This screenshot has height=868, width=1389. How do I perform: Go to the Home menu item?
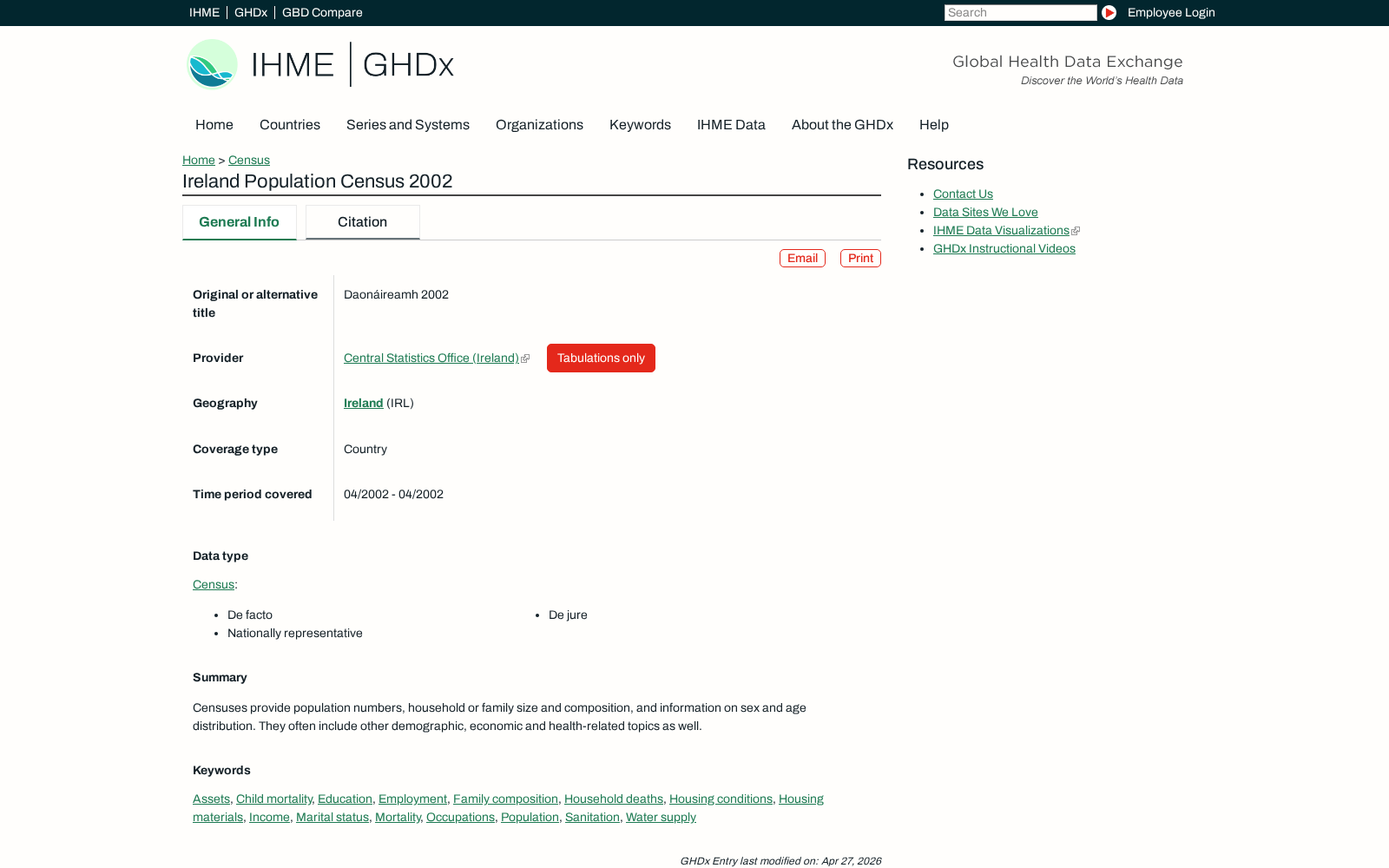(x=214, y=125)
